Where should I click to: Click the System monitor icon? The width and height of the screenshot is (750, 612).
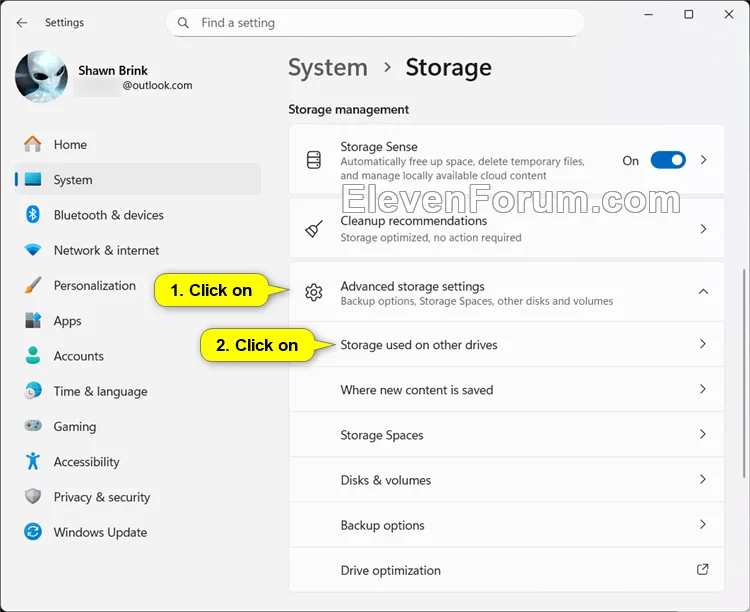[33, 179]
